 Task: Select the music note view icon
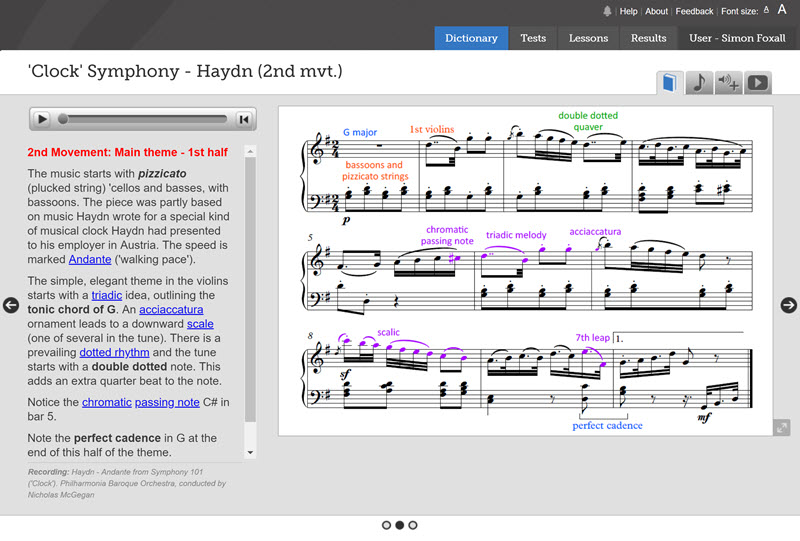click(x=699, y=83)
